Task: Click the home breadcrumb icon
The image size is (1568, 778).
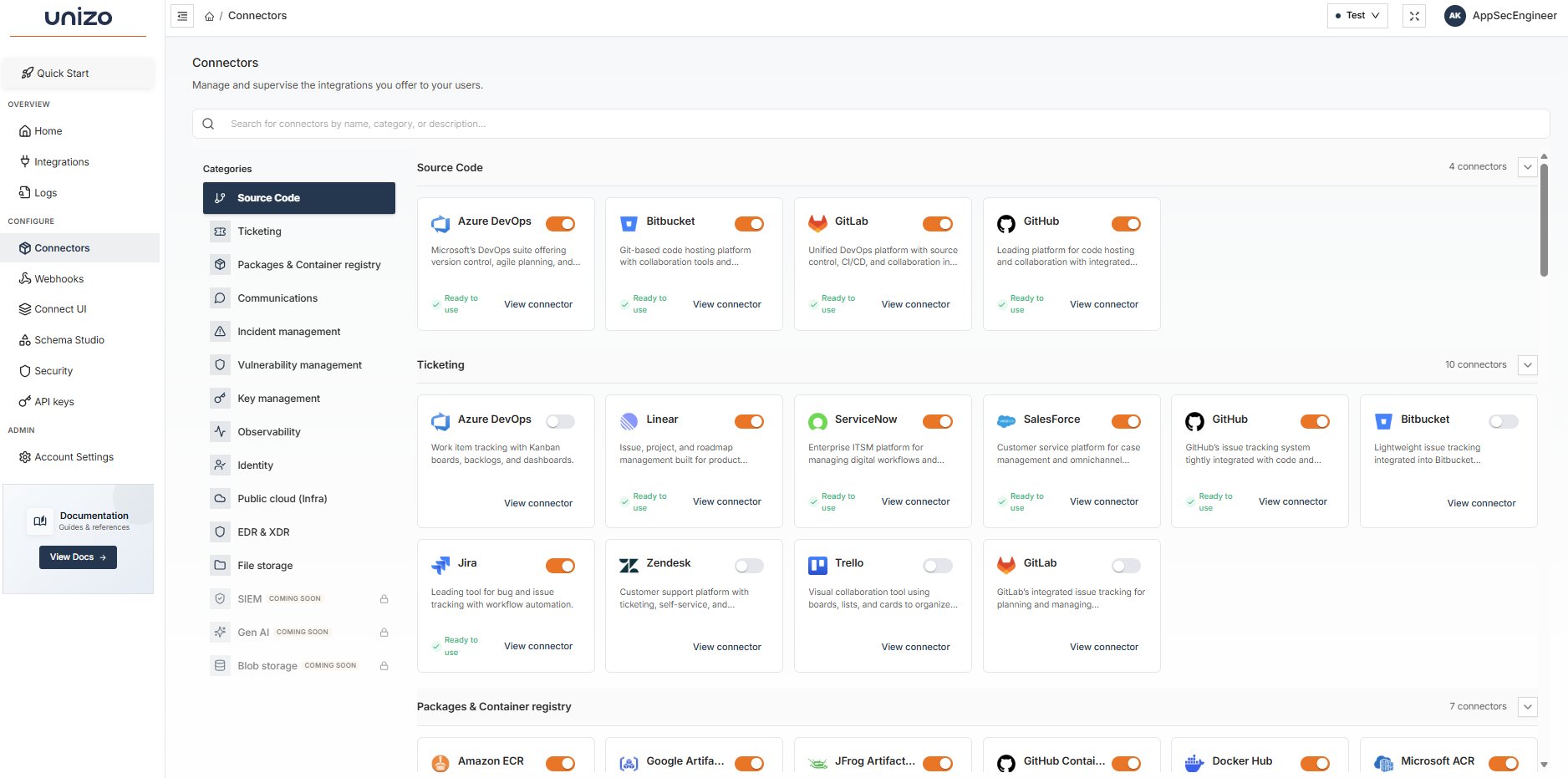Action: point(209,16)
